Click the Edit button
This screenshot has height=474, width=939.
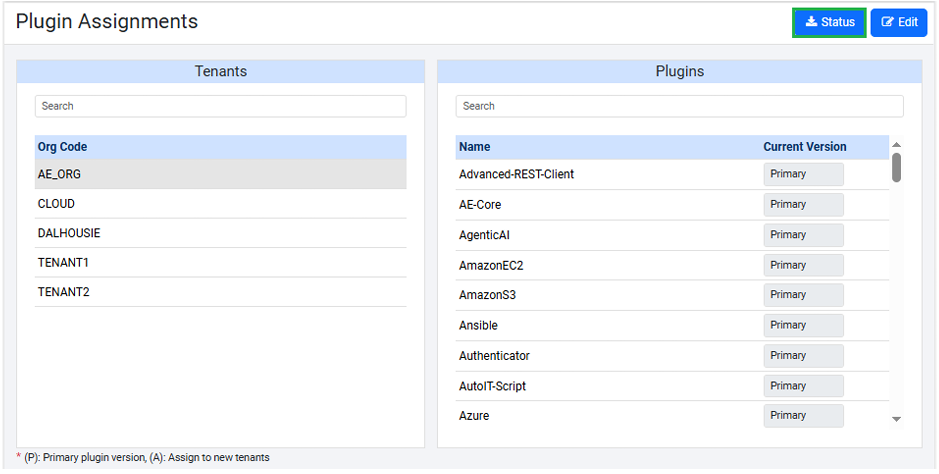tap(899, 23)
